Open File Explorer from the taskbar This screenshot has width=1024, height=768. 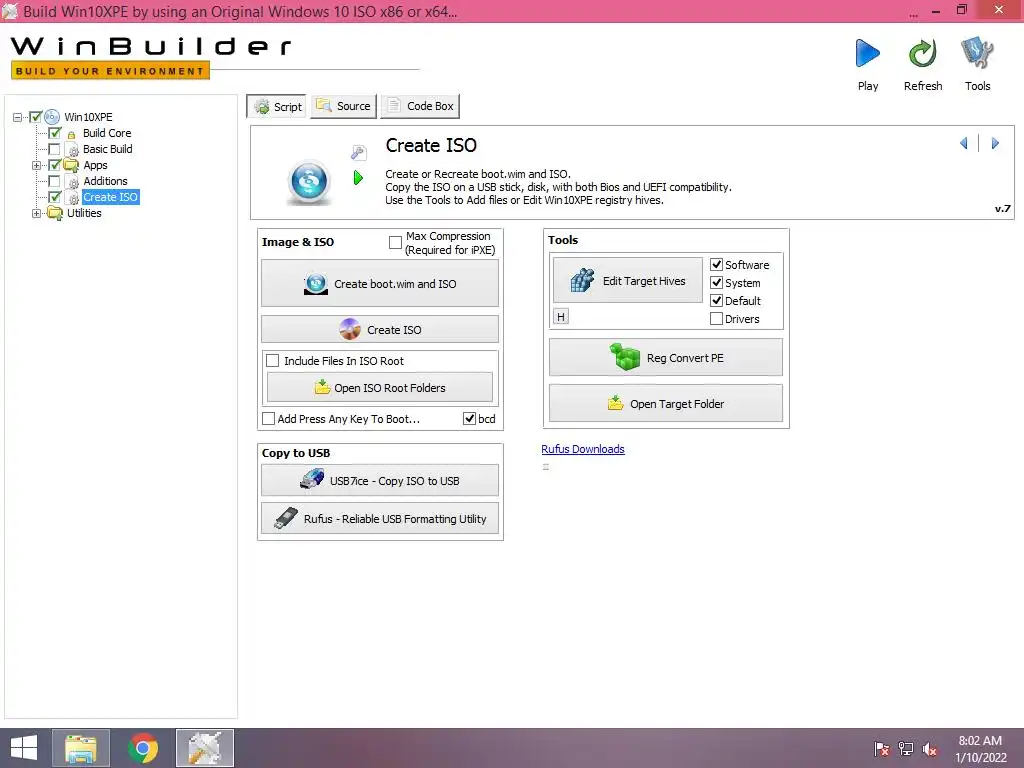tap(81, 748)
